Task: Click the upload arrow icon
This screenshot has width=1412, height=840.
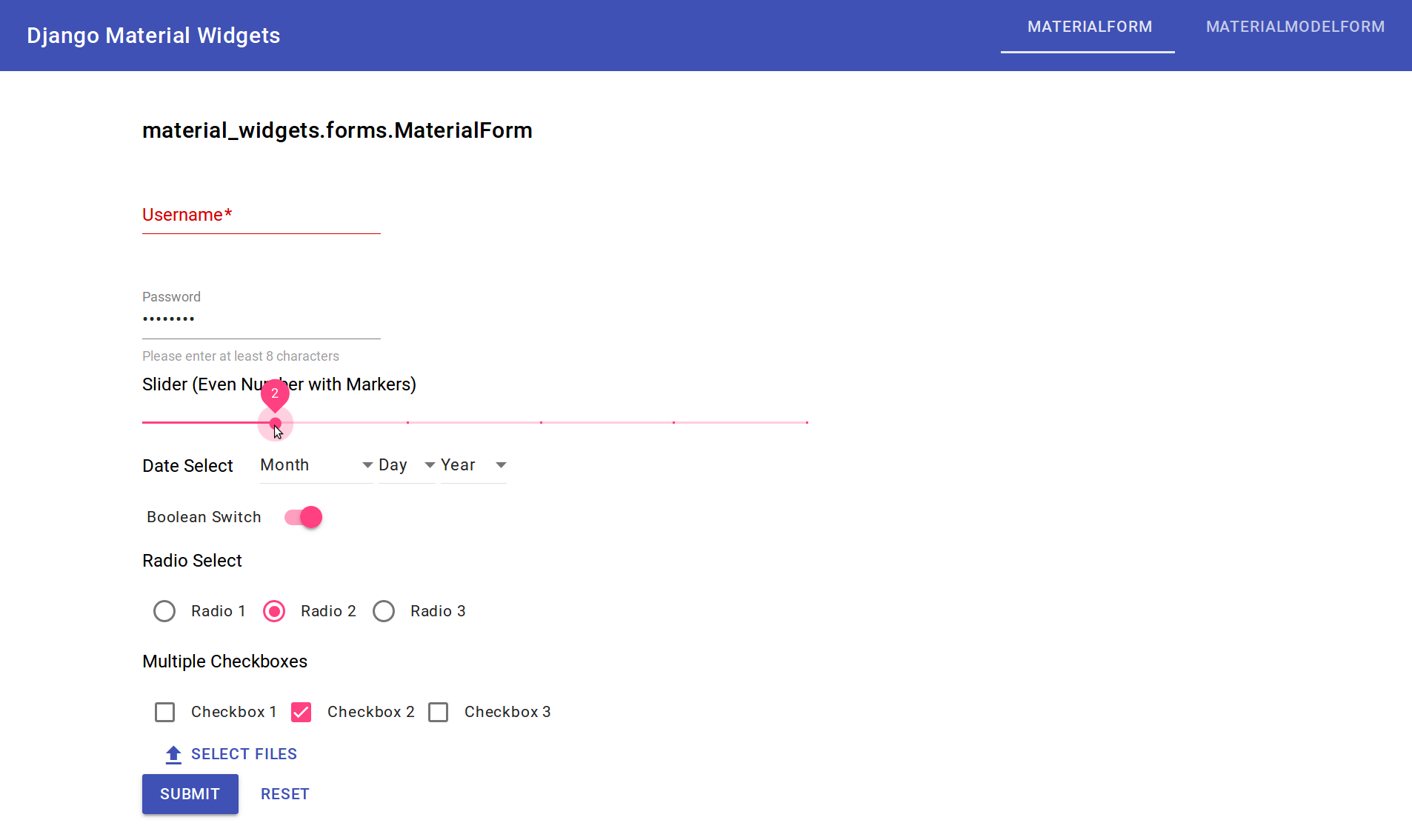Action: [173, 754]
